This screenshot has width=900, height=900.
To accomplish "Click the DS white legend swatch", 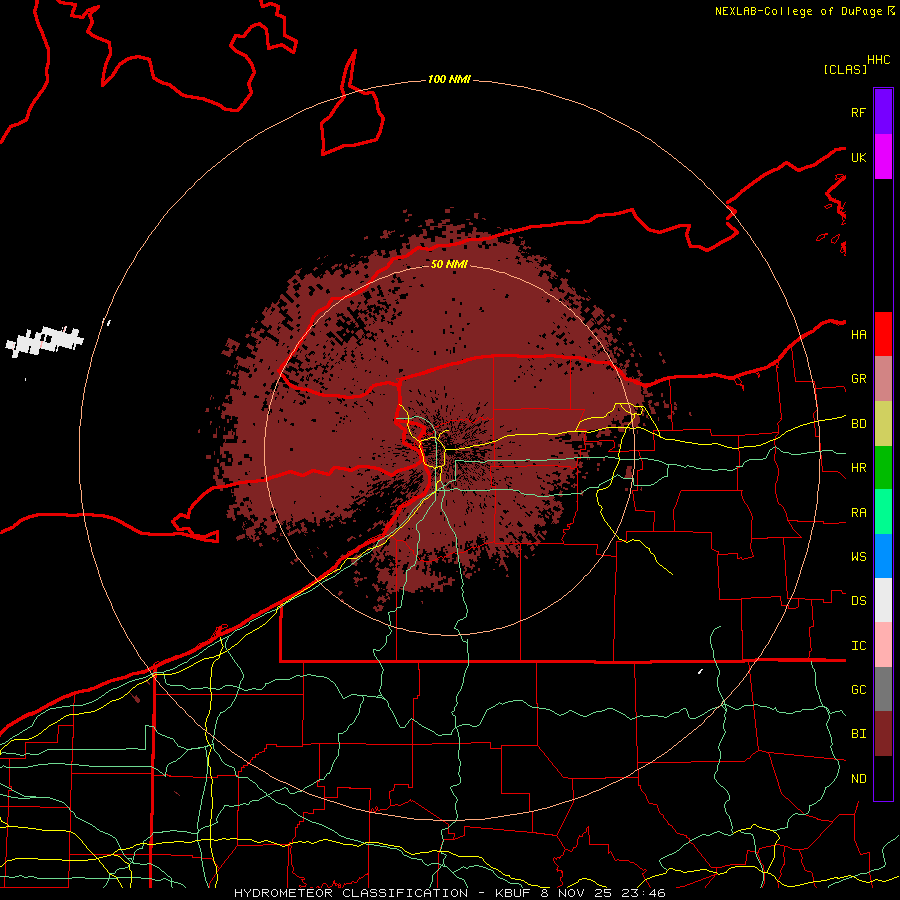I will click(x=883, y=600).
